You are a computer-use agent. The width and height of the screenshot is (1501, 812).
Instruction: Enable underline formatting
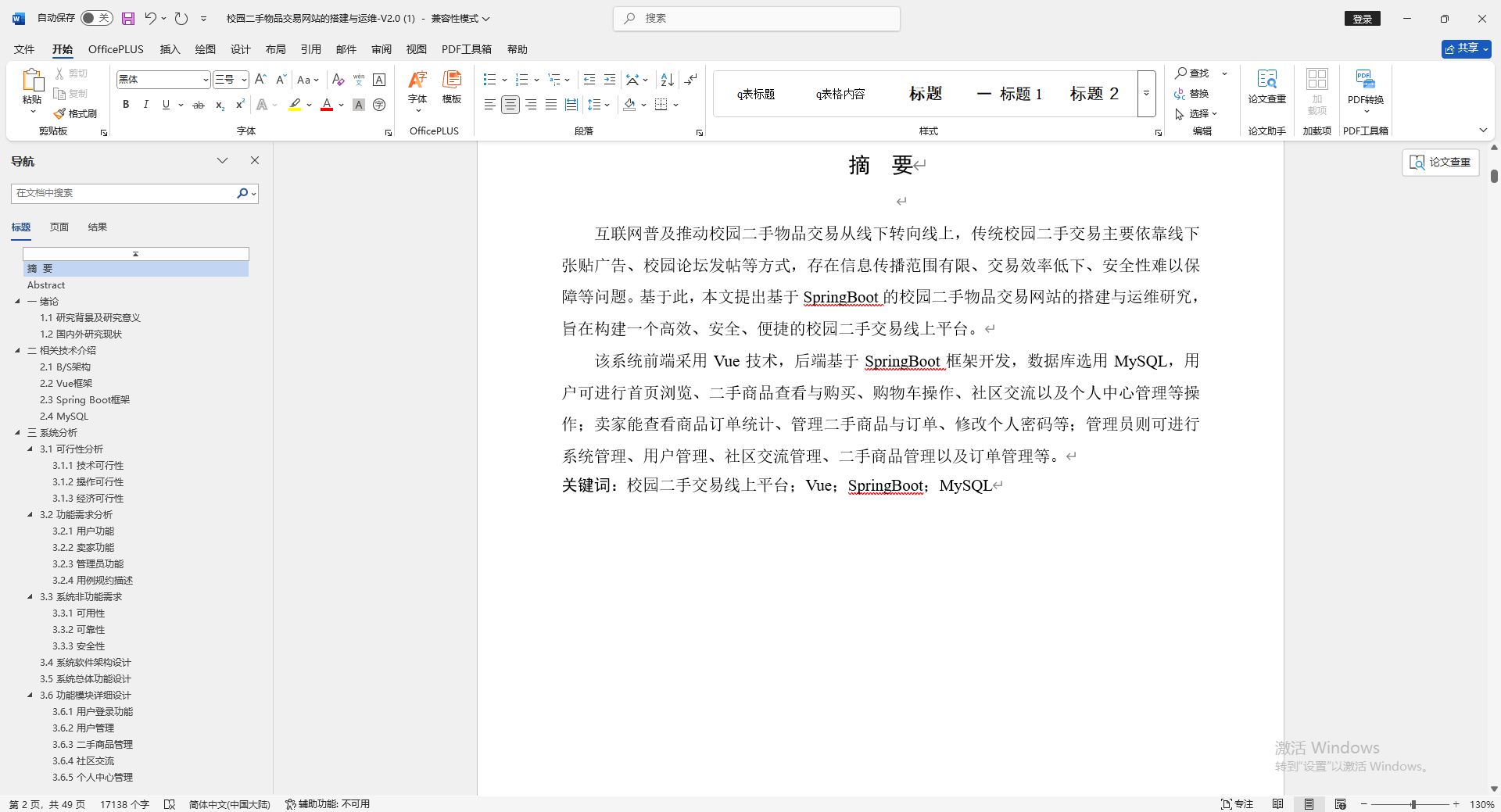[x=166, y=104]
